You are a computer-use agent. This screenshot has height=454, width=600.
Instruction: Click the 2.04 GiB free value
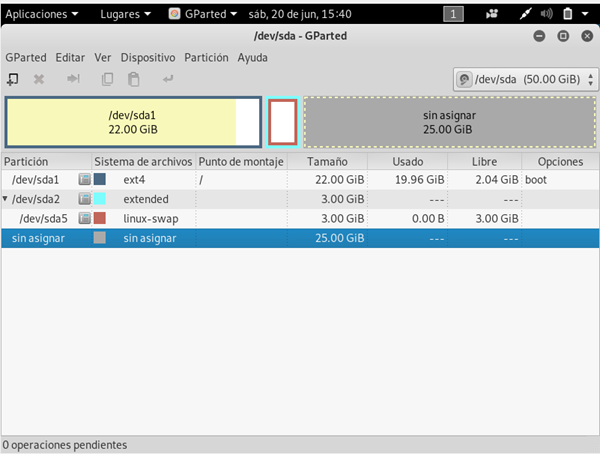click(x=497, y=180)
